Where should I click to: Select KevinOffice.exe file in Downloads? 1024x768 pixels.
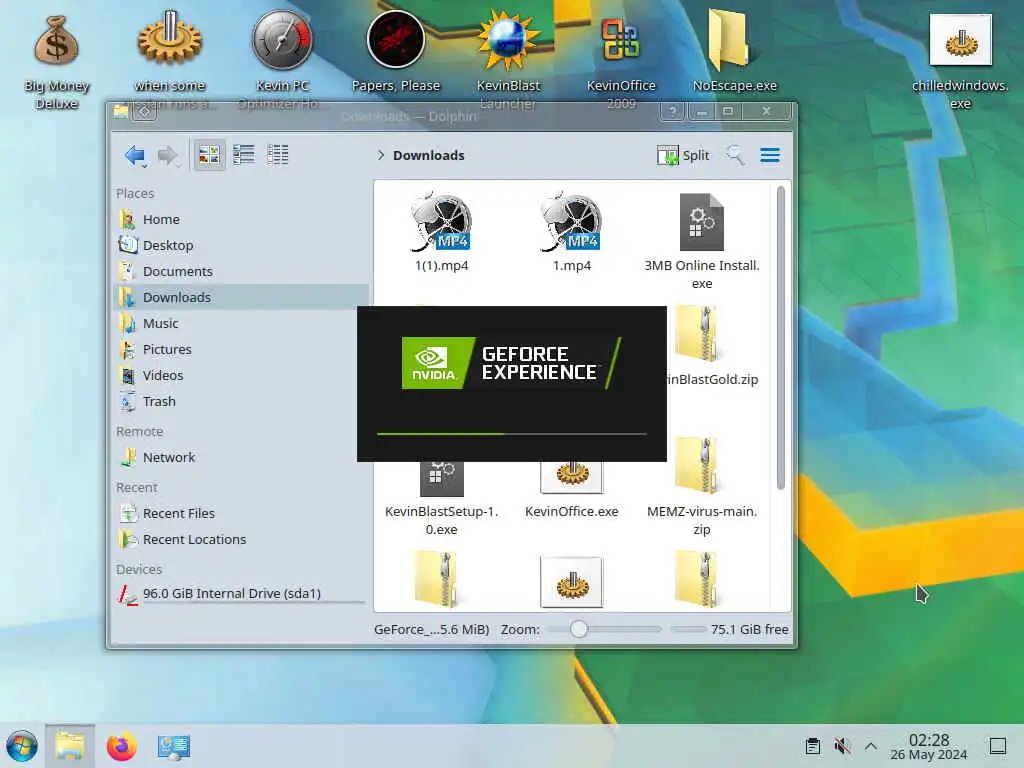tap(572, 491)
